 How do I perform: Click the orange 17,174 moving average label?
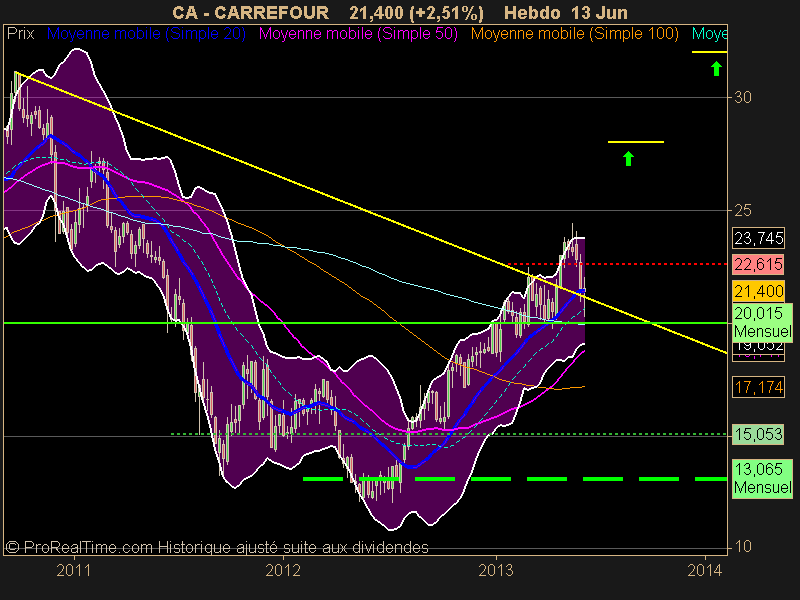[758, 387]
